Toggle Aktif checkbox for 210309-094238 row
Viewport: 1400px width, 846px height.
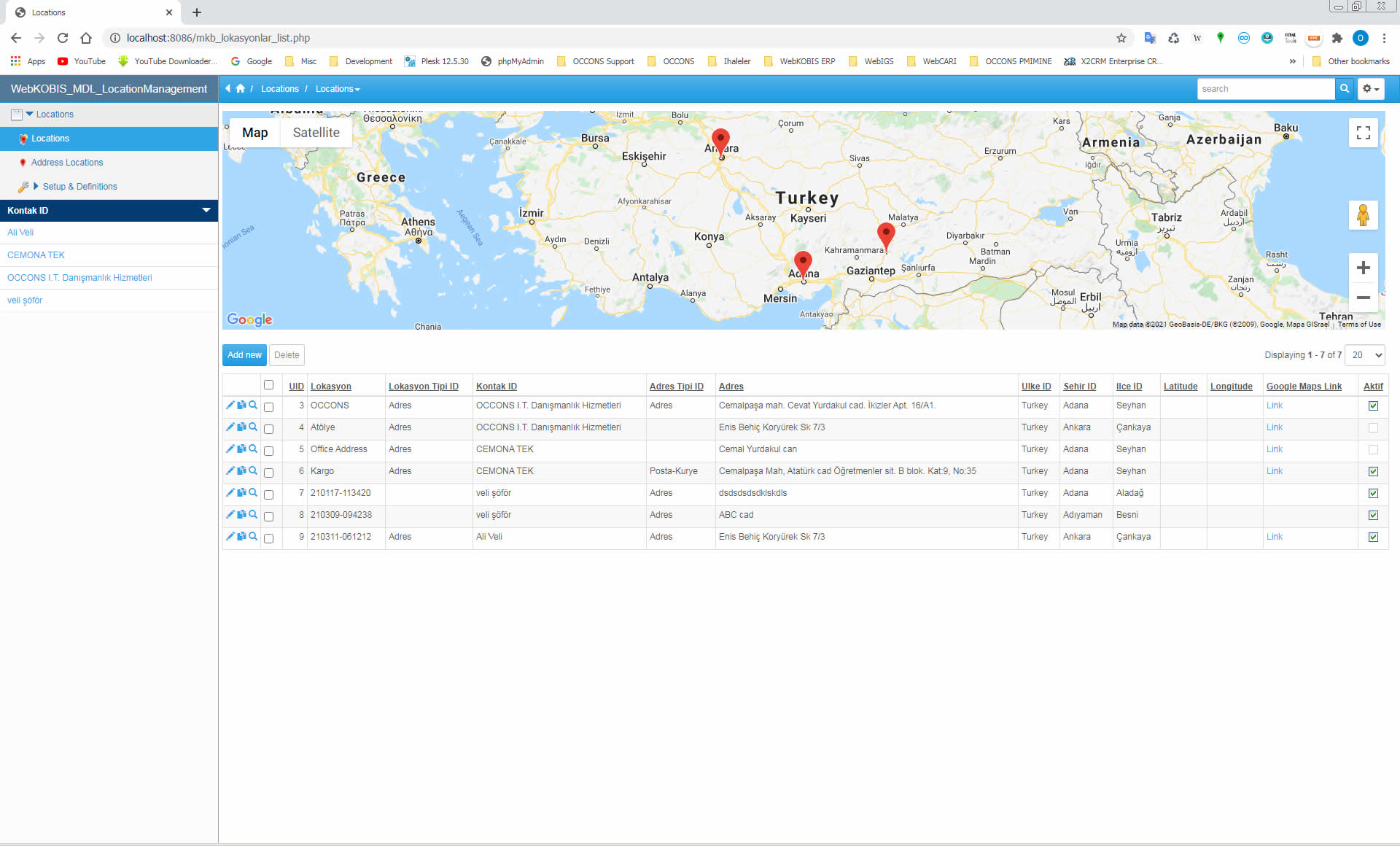point(1373,515)
